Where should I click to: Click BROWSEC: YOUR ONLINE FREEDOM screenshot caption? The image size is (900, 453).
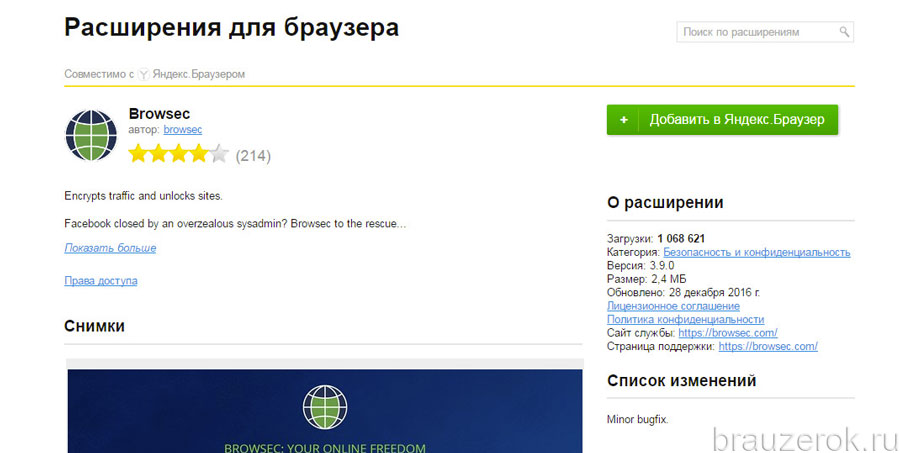(x=325, y=447)
